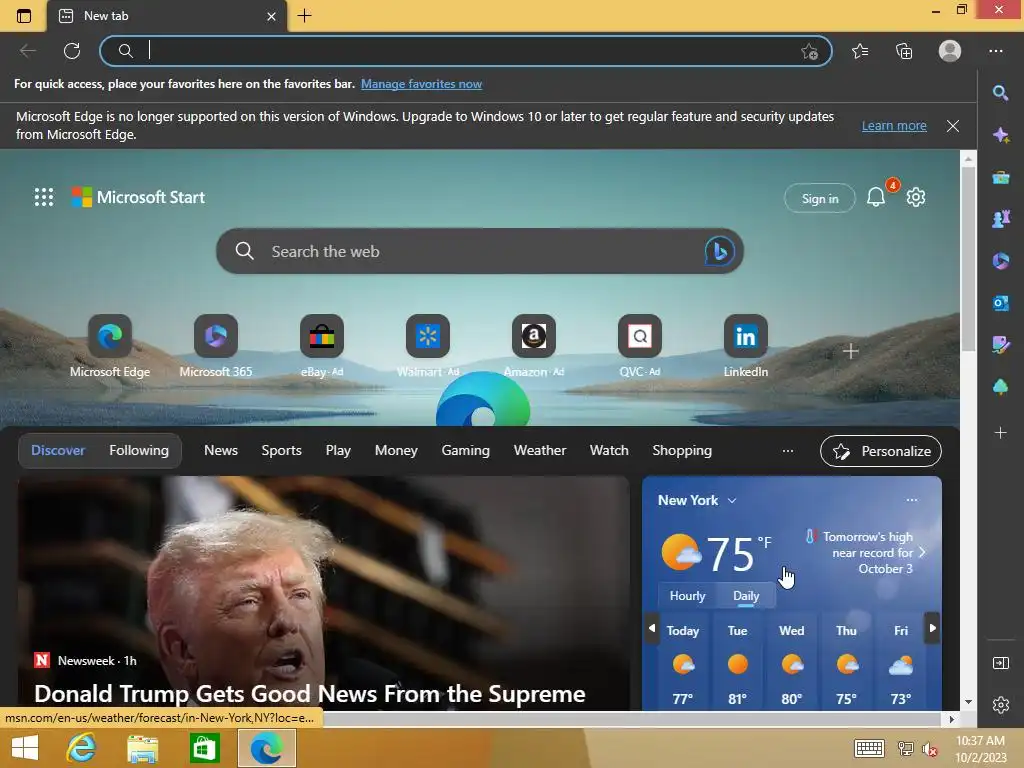
Task: Open Games chess icon in sidebar
Action: tap(1000, 219)
